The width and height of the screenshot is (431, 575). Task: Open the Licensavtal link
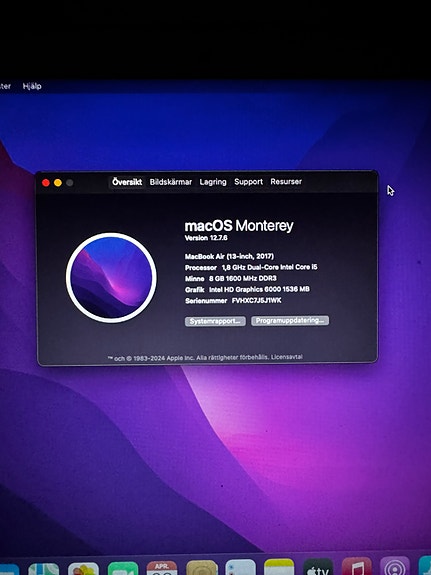287,357
